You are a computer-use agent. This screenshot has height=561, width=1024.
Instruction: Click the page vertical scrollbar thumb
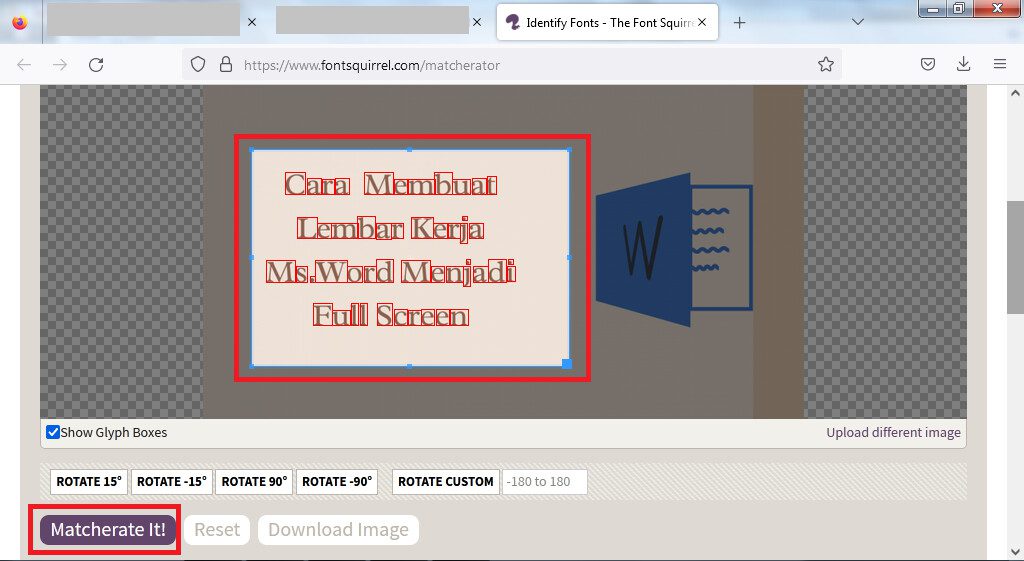click(x=1014, y=256)
